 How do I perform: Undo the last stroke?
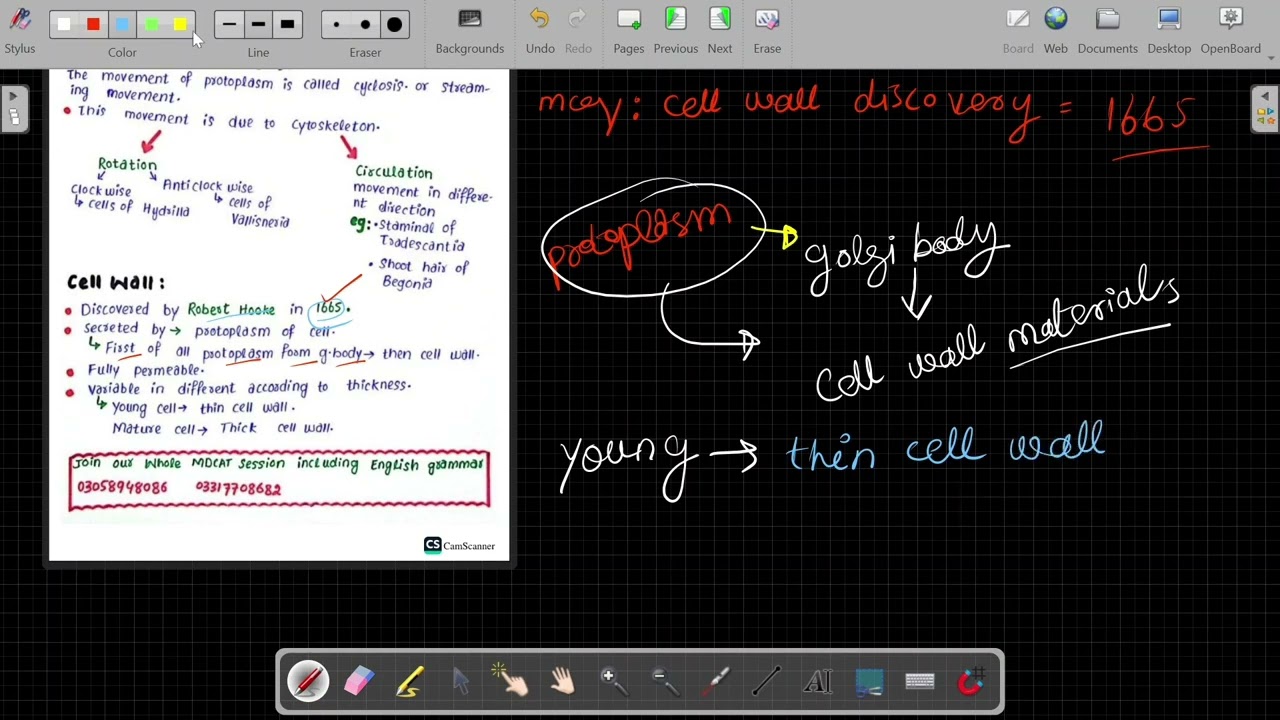(x=540, y=30)
